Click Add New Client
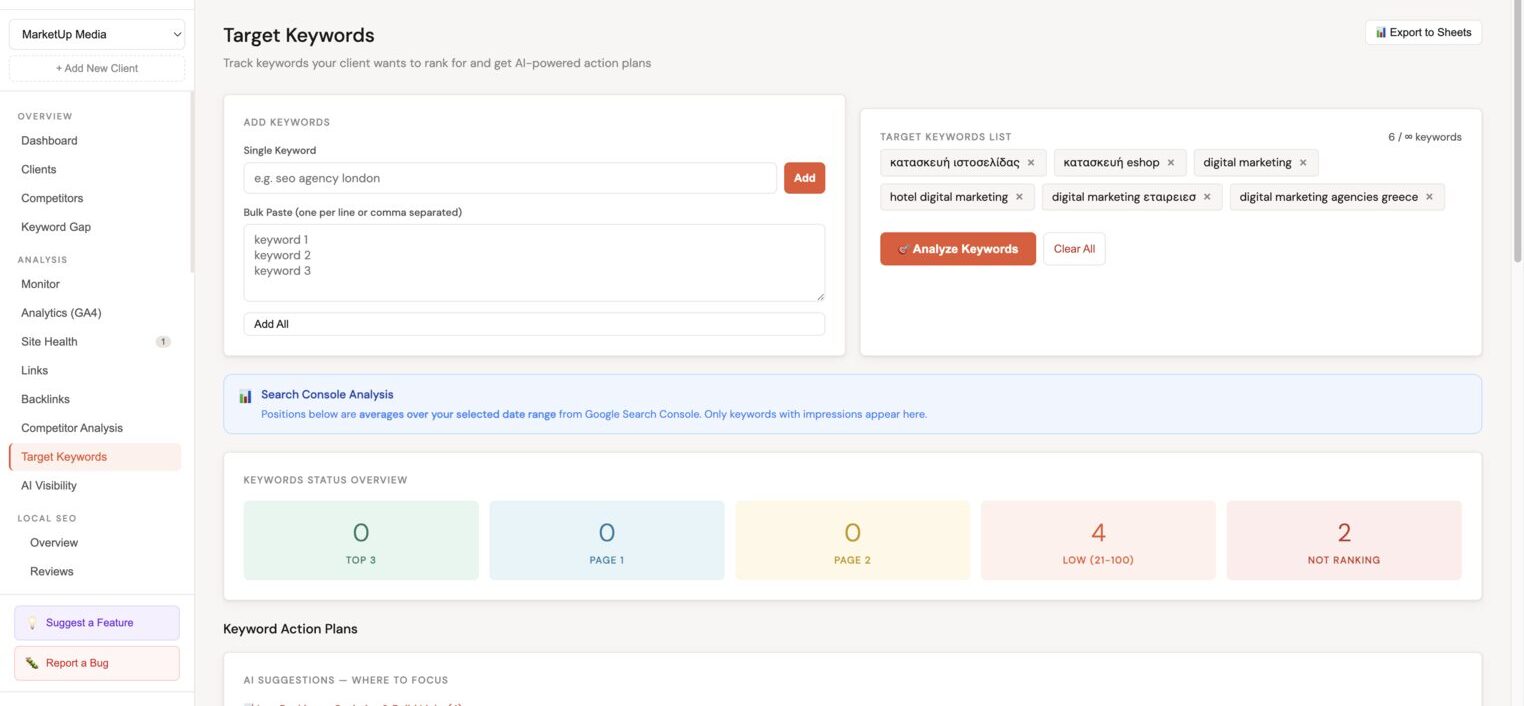This screenshot has height=706, width=1524. tap(97, 68)
